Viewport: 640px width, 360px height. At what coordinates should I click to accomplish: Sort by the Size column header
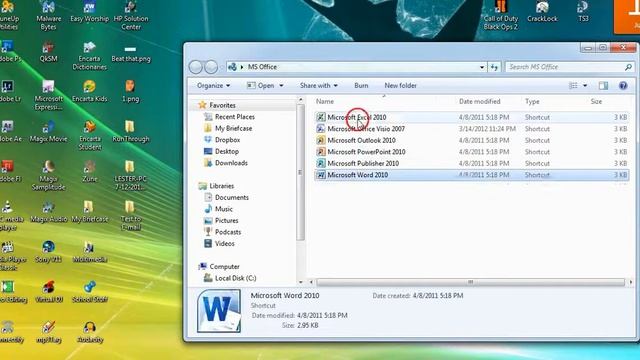click(x=596, y=102)
